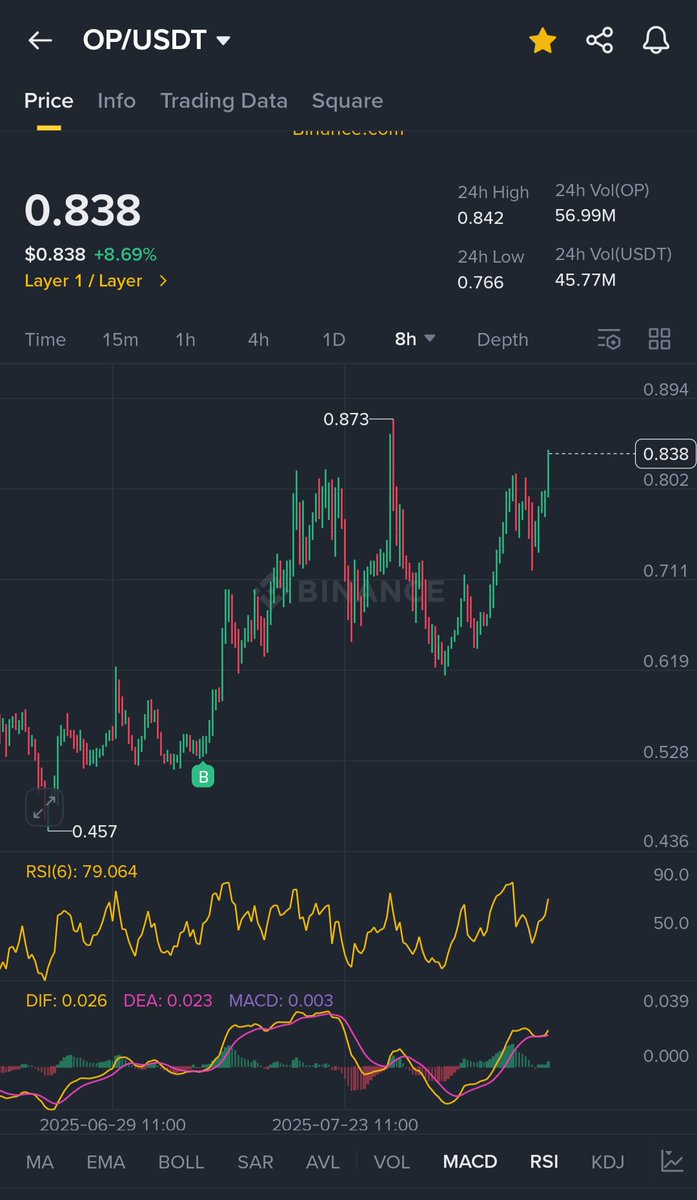This screenshot has width=697, height=1200.
Task: Switch to the Price tab
Action: click(49, 101)
